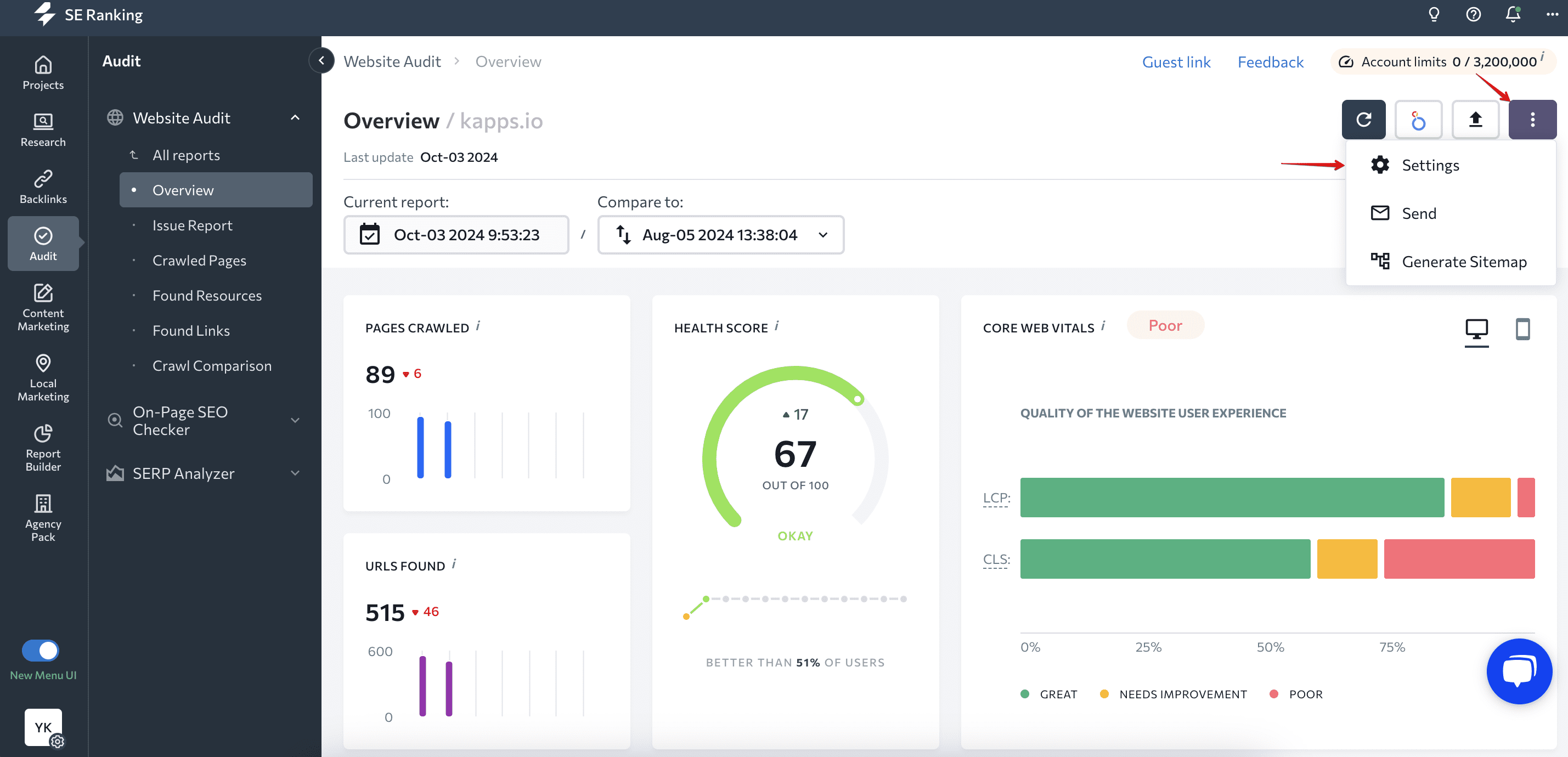Click first blue bar in Pages Crawled chart

[x=421, y=447]
